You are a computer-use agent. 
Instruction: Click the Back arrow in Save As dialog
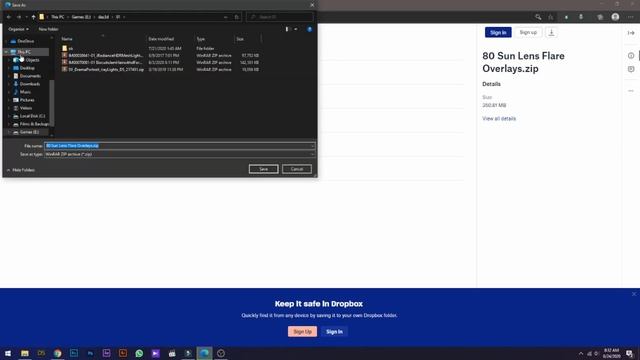click(9, 17)
